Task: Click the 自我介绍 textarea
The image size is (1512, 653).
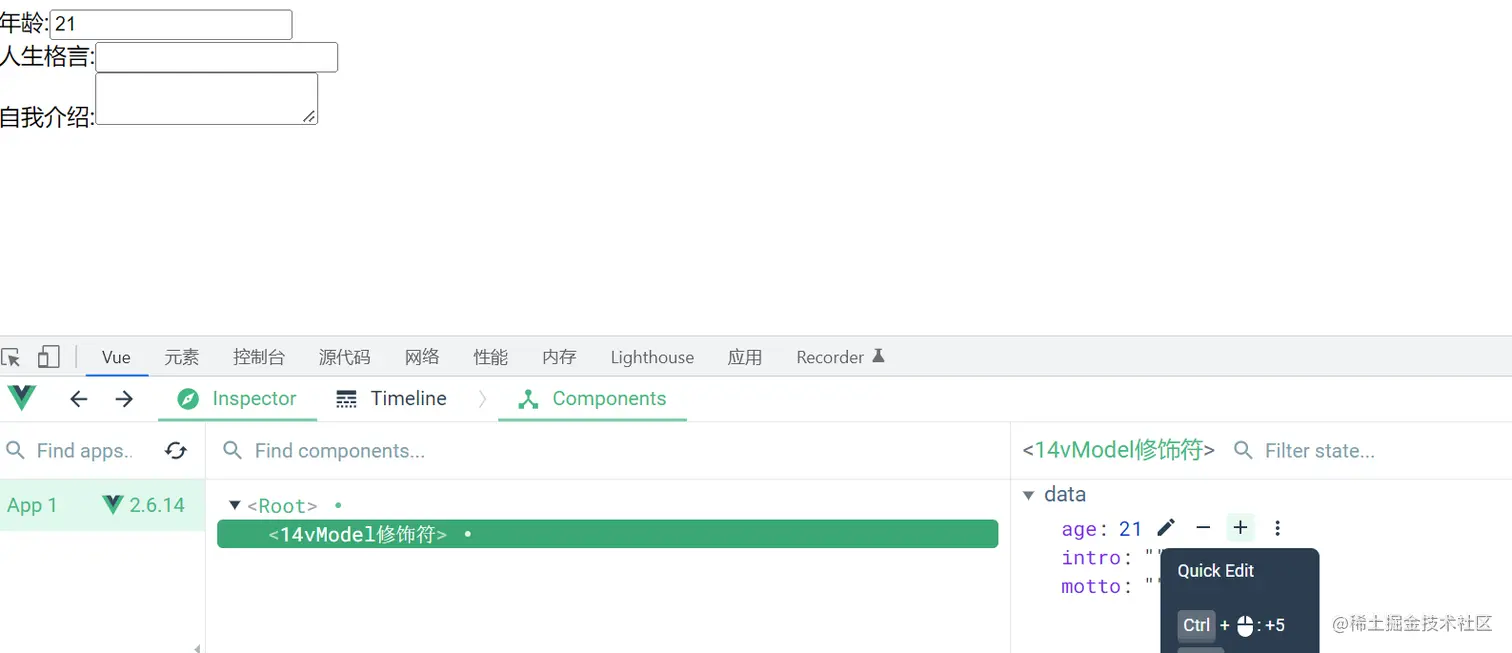Action: tap(207, 99)
